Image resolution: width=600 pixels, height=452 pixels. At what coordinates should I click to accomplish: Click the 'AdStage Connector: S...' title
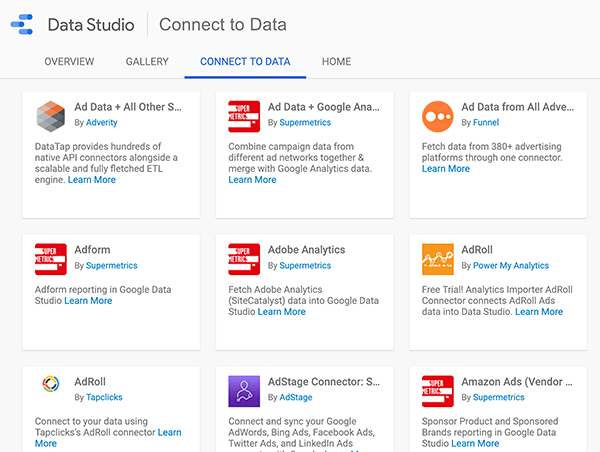coord(324,382)
